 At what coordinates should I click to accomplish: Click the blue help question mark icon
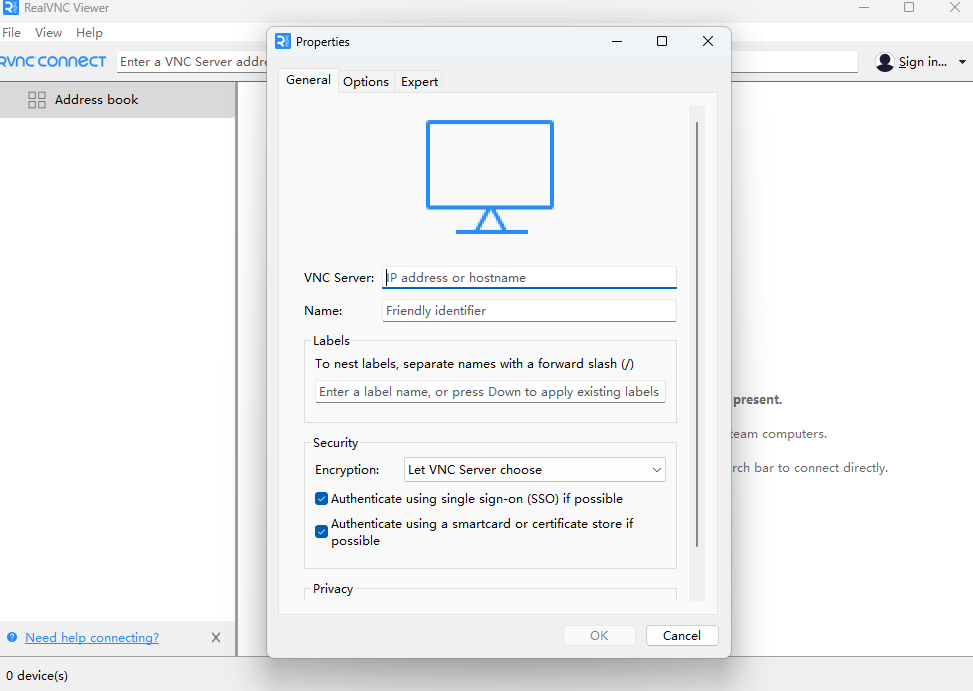[x=12, y=638]
